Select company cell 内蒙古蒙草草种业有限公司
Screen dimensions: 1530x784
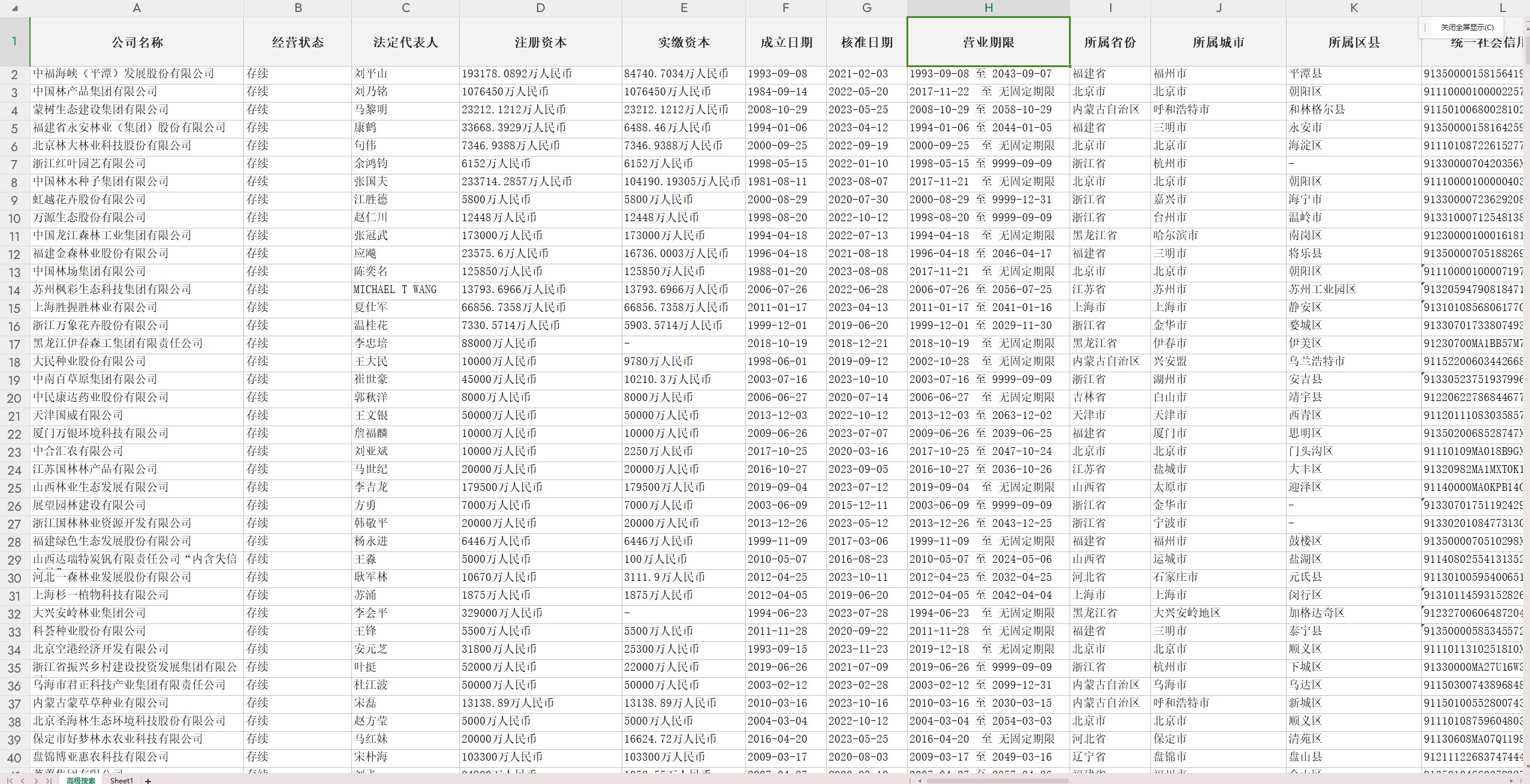137,703
